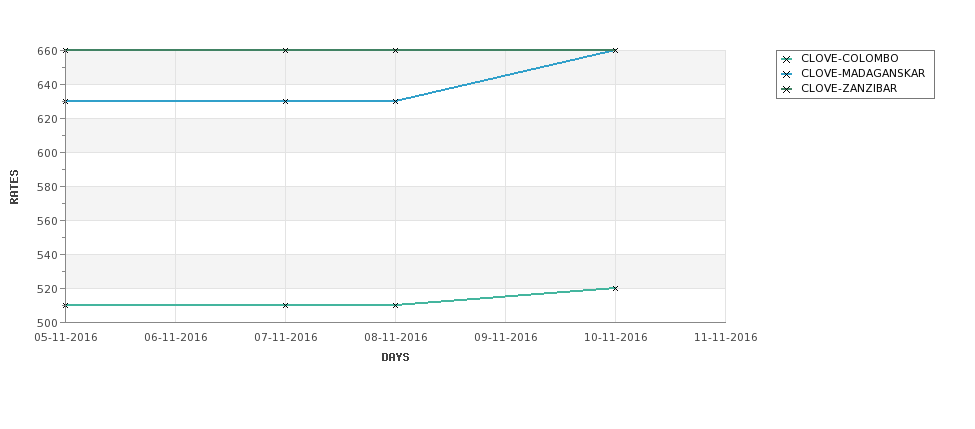This screenshot has height=429, width=975.
Task: Click the rising Madaganskar line segment
Action: 506,76
